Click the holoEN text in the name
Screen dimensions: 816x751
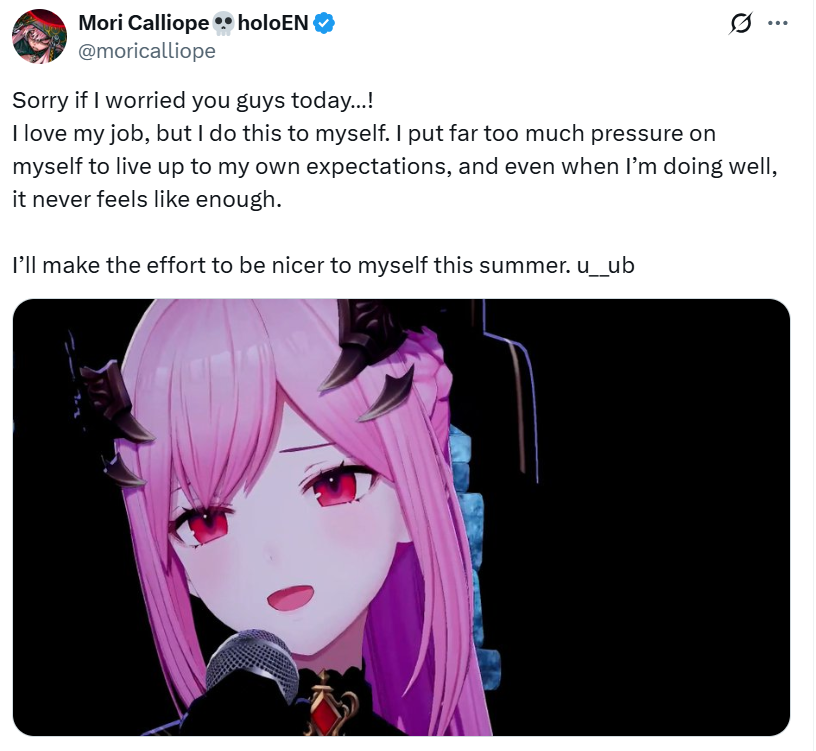(x=273, y=23)
